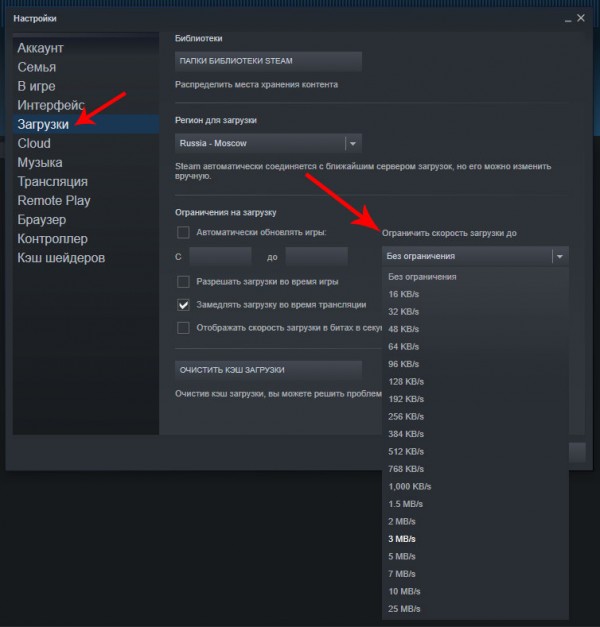The image size is (600, 627).
Task: Close the Настройки window
Action: pyautogui.click(x=581, y=18)
